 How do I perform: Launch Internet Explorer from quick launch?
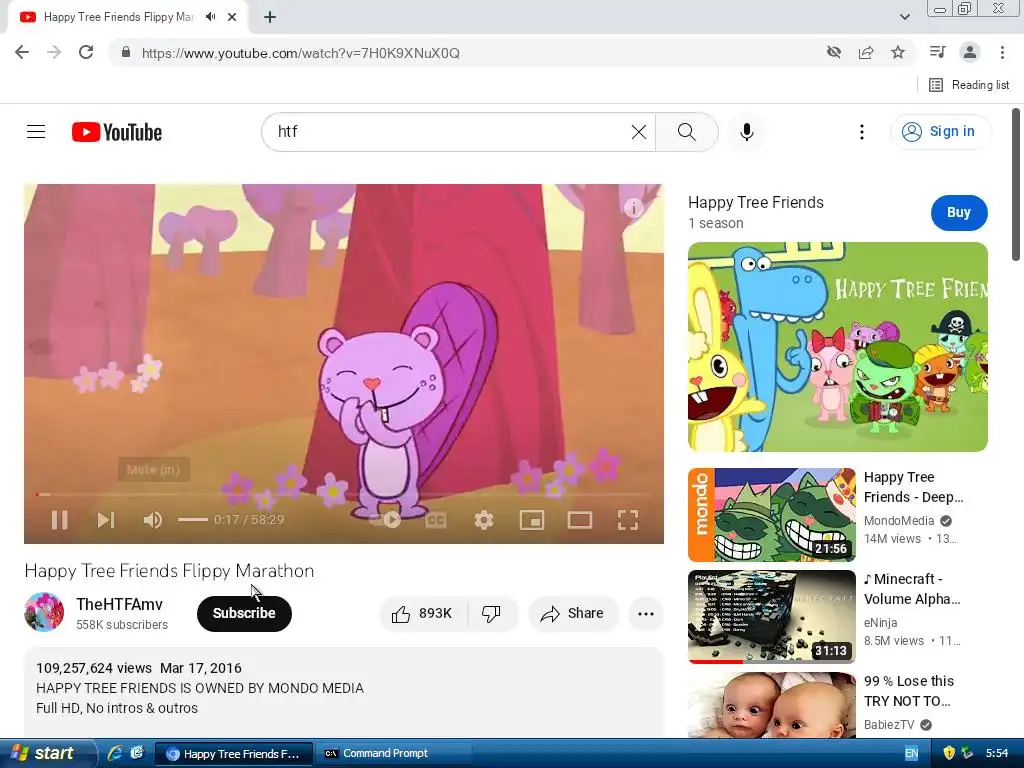[115, 753]
